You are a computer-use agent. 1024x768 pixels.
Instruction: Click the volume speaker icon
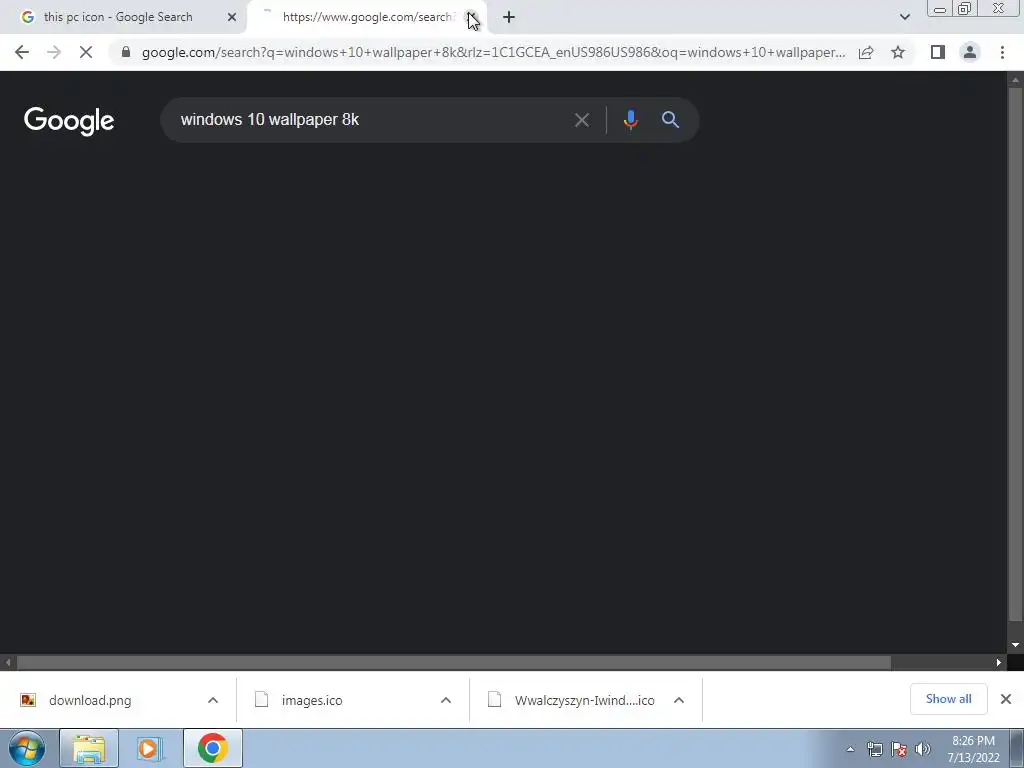coord(923,749)
